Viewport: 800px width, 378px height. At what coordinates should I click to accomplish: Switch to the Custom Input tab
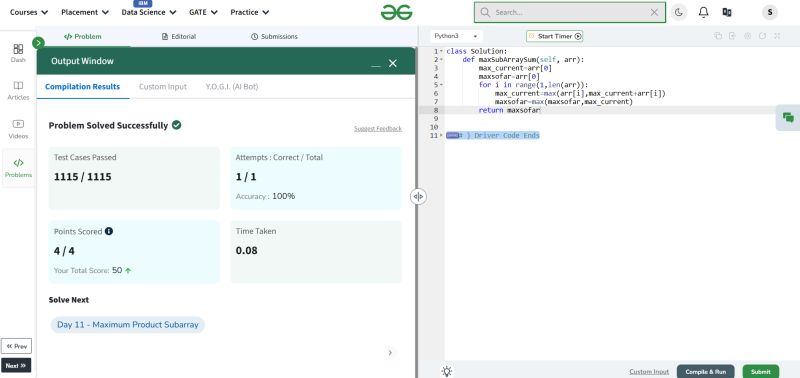[x=163, y=87]
